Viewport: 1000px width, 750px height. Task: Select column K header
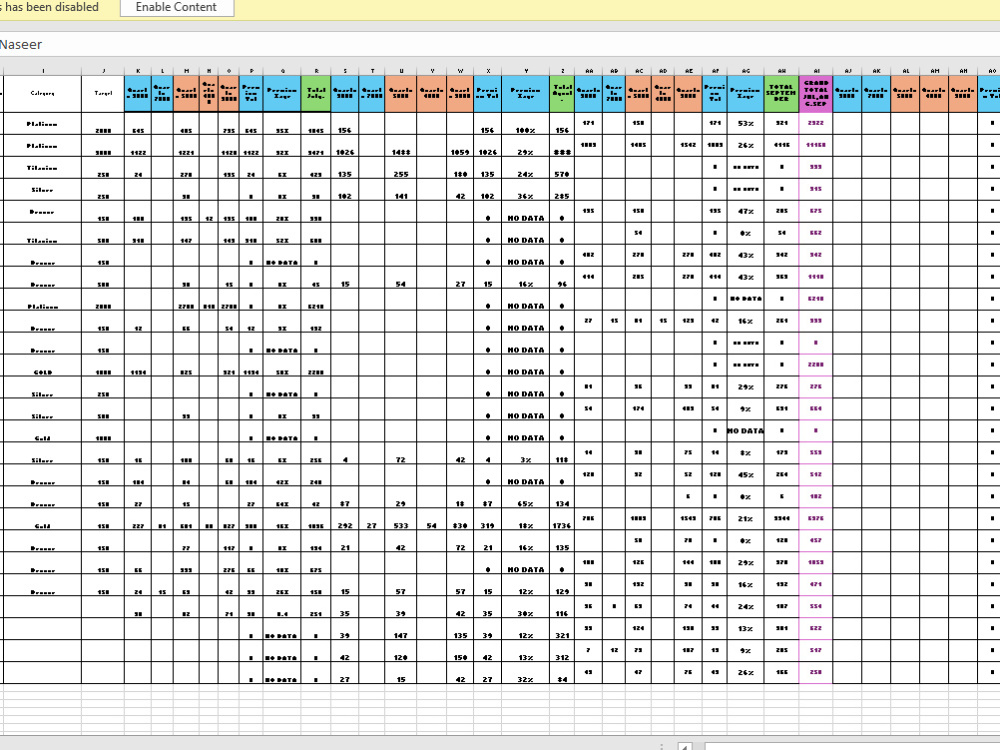138,70
